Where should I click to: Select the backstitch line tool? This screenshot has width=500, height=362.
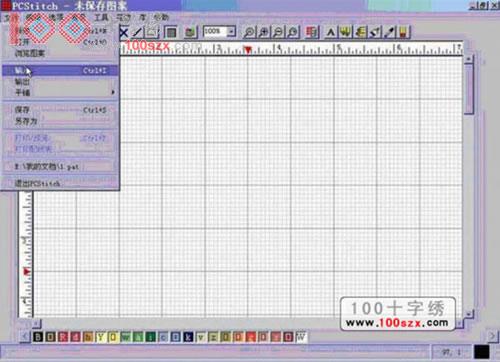137,32
